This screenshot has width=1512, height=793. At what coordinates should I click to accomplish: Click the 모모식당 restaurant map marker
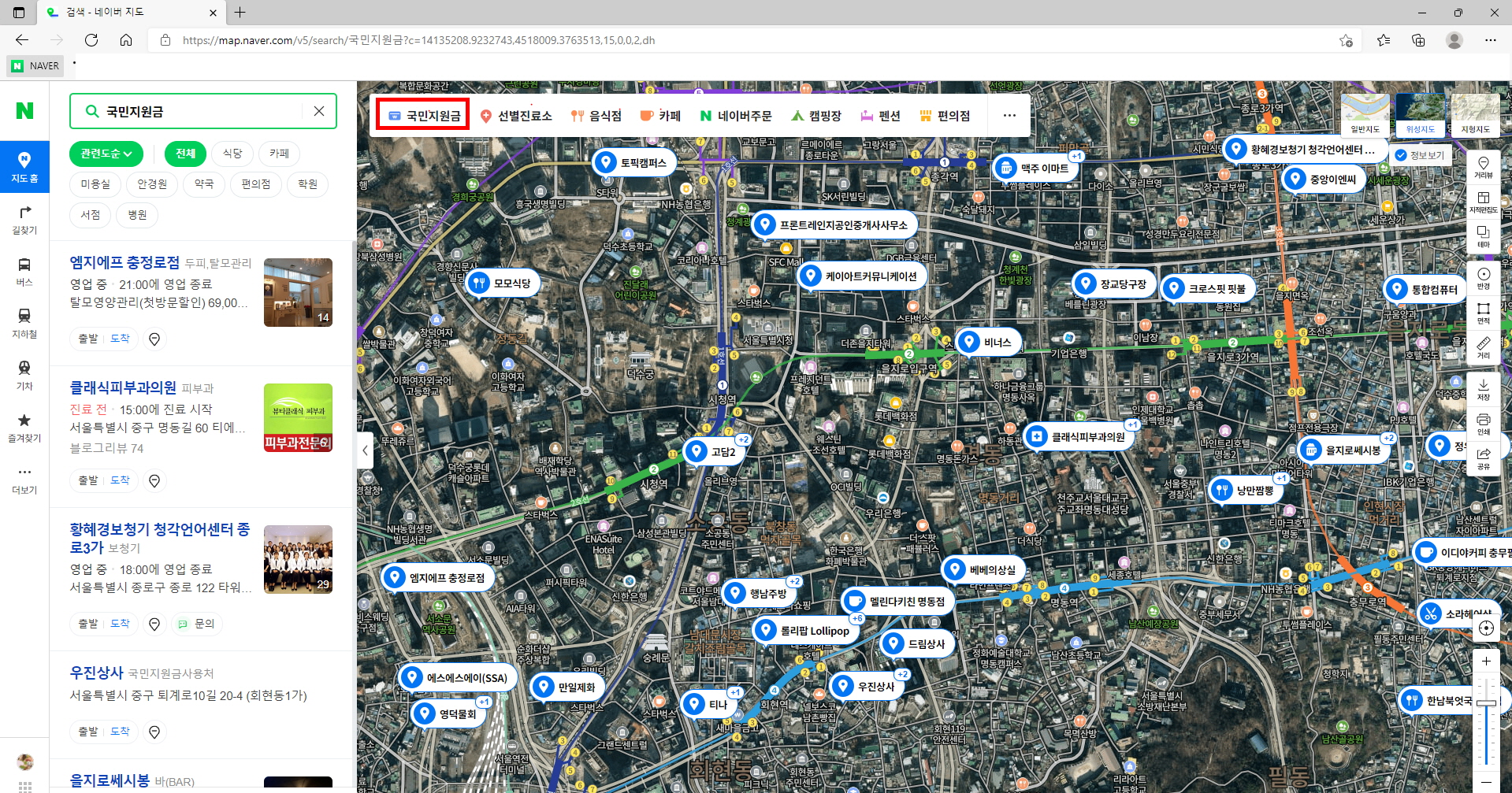pos(503,283)
